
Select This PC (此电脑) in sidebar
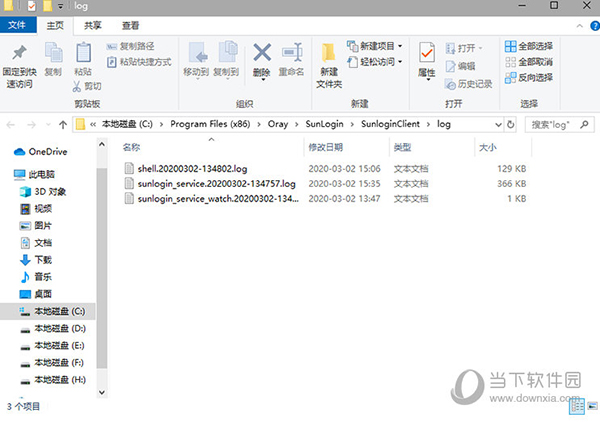pyautogui.click(x=34, y=174)
